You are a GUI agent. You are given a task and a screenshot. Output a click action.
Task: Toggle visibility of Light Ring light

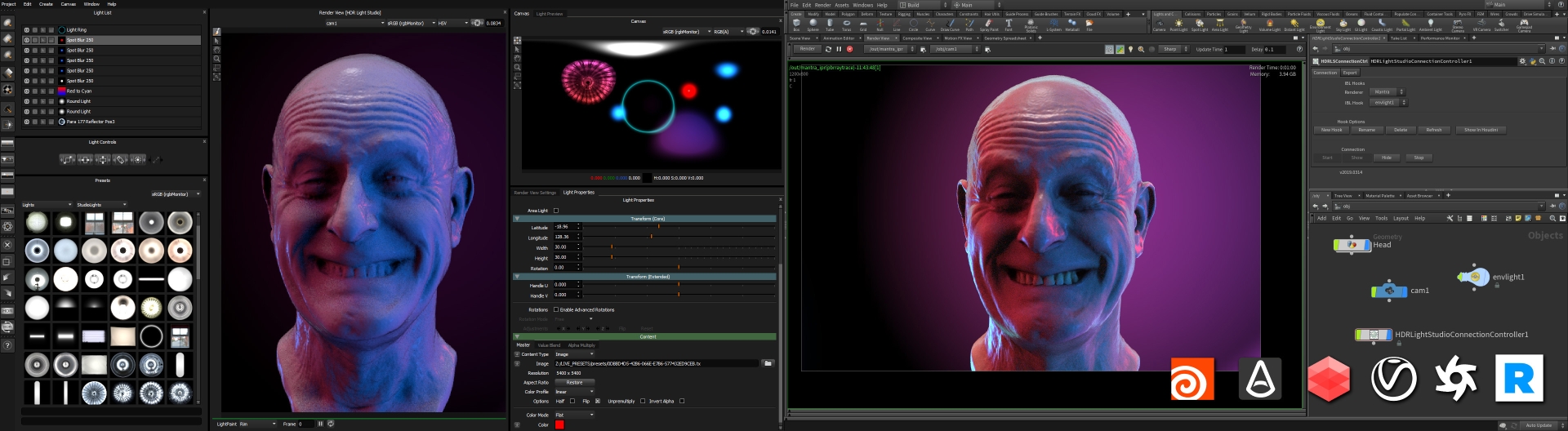(27, 29)
